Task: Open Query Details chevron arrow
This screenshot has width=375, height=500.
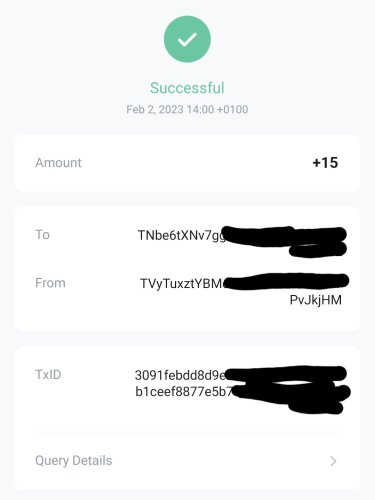Action: tap(333, 461)
